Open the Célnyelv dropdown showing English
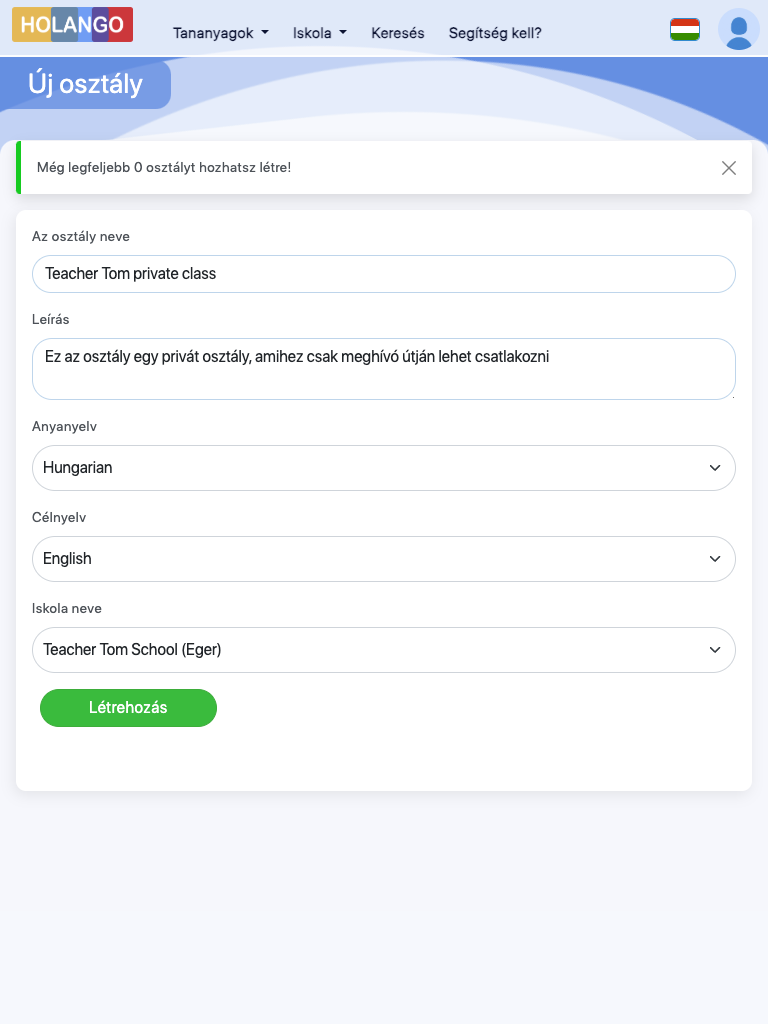768x1024 pixels. 384,559
